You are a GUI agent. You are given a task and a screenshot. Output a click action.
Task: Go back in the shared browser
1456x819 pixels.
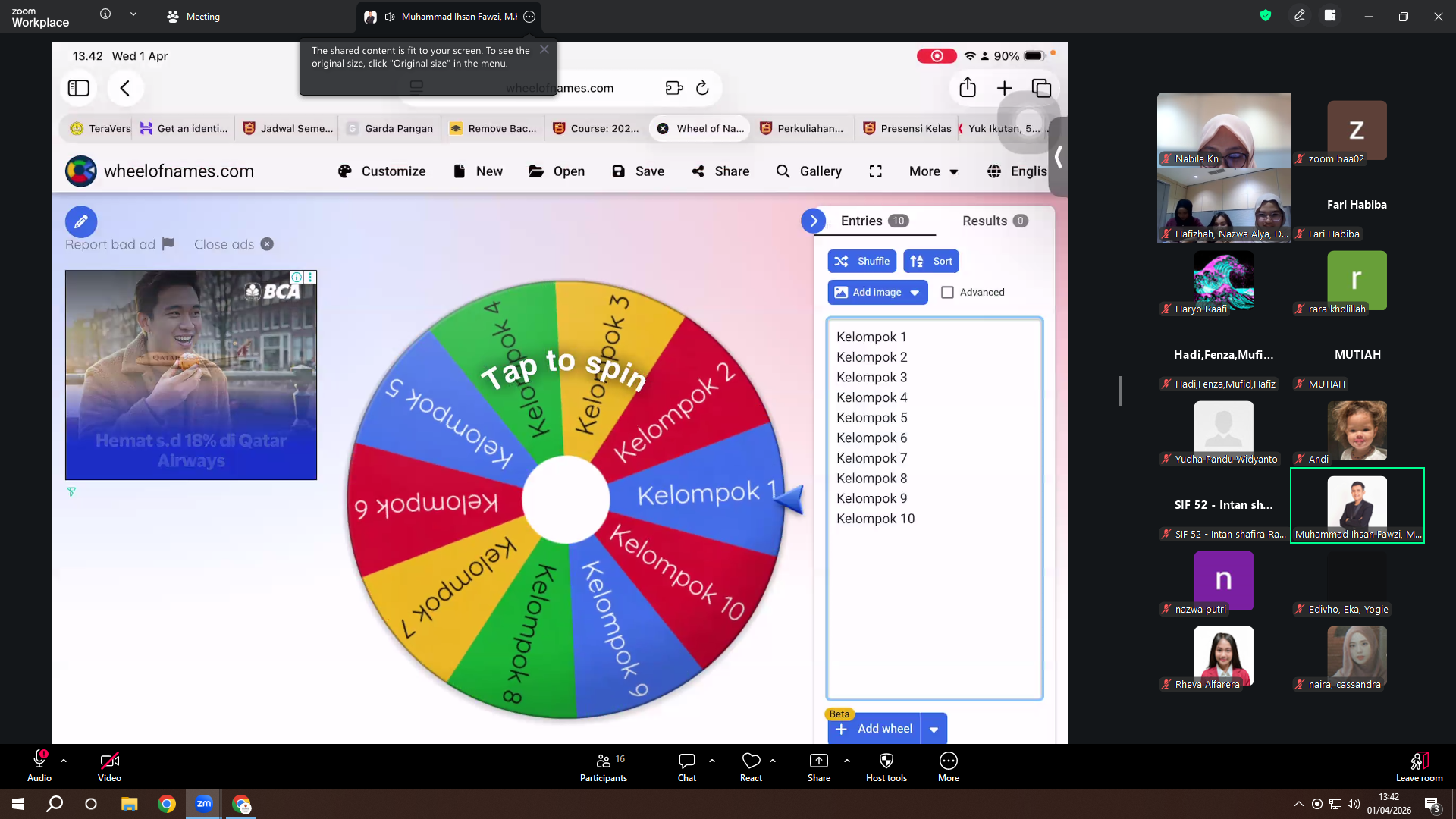point(125,88)
